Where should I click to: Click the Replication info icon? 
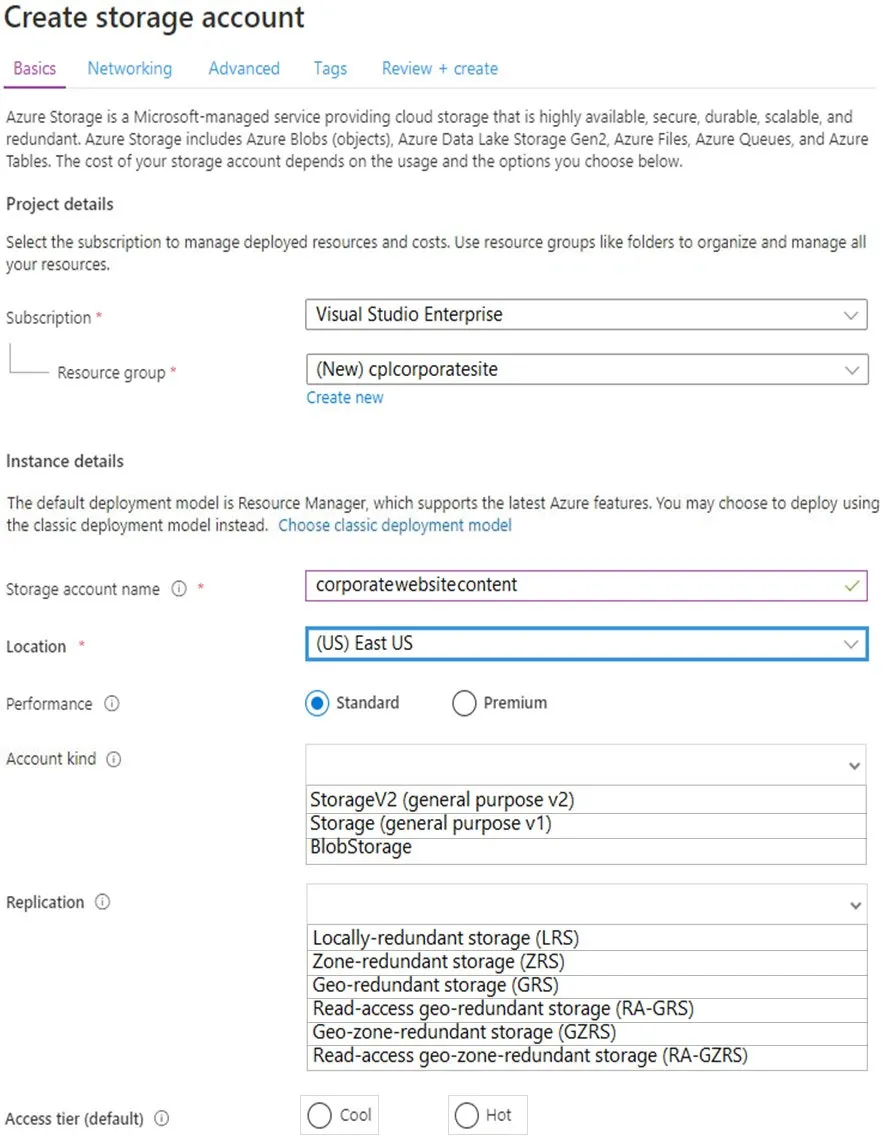[103, 902]
